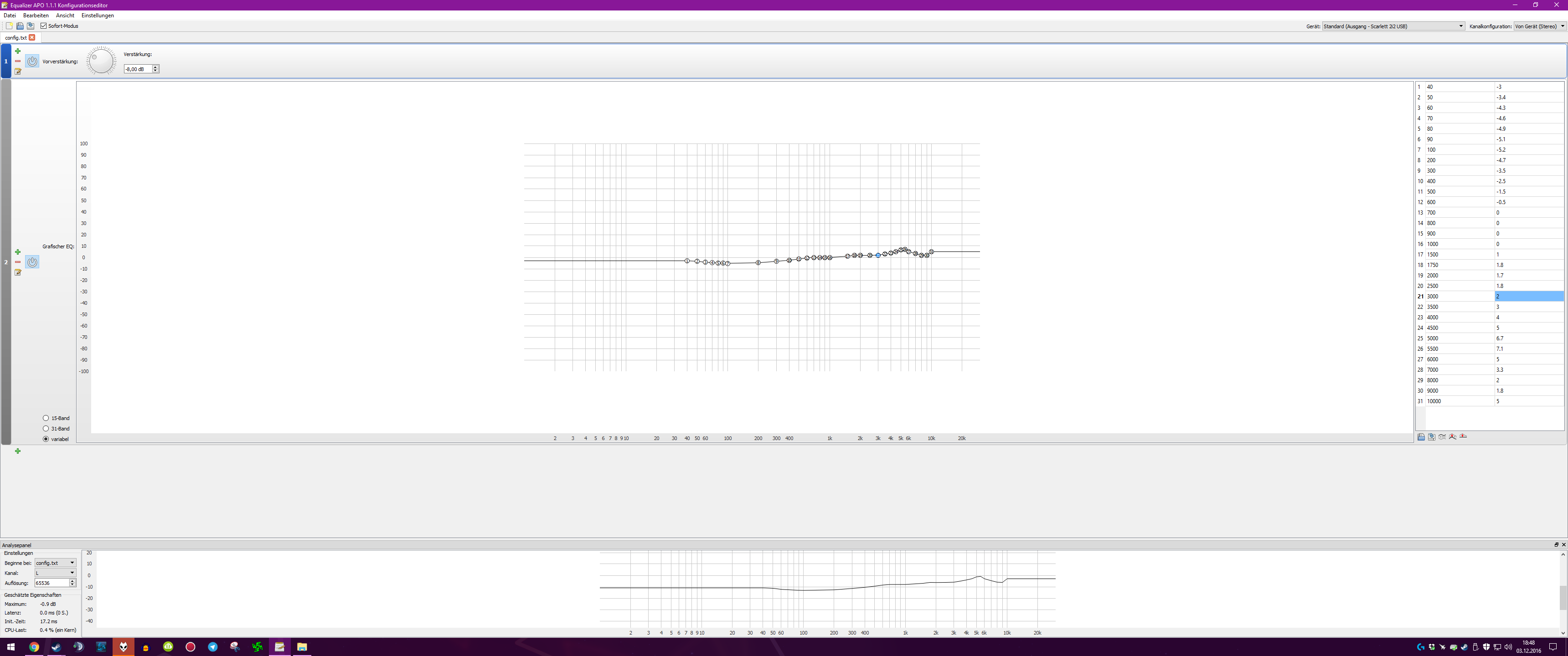The image size is (1568, 656).
Task: Click green plus below Grafischer EQ filter
Action: [18, 451]
